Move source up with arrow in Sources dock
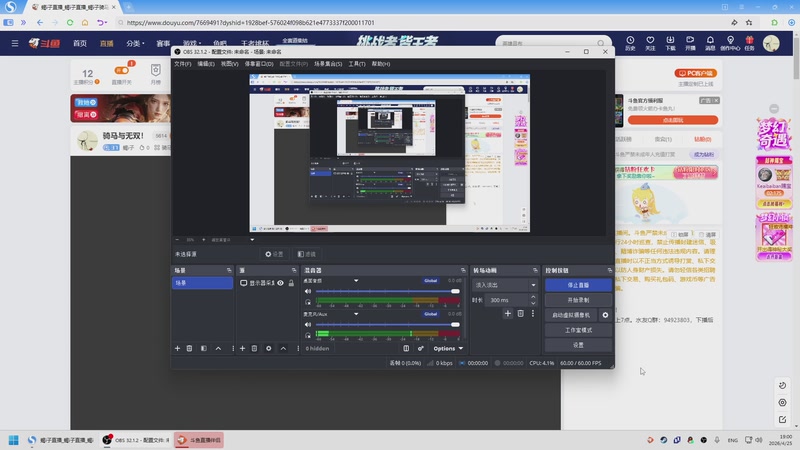The height and width of the screenshot is (450, 800). point(283,348)
